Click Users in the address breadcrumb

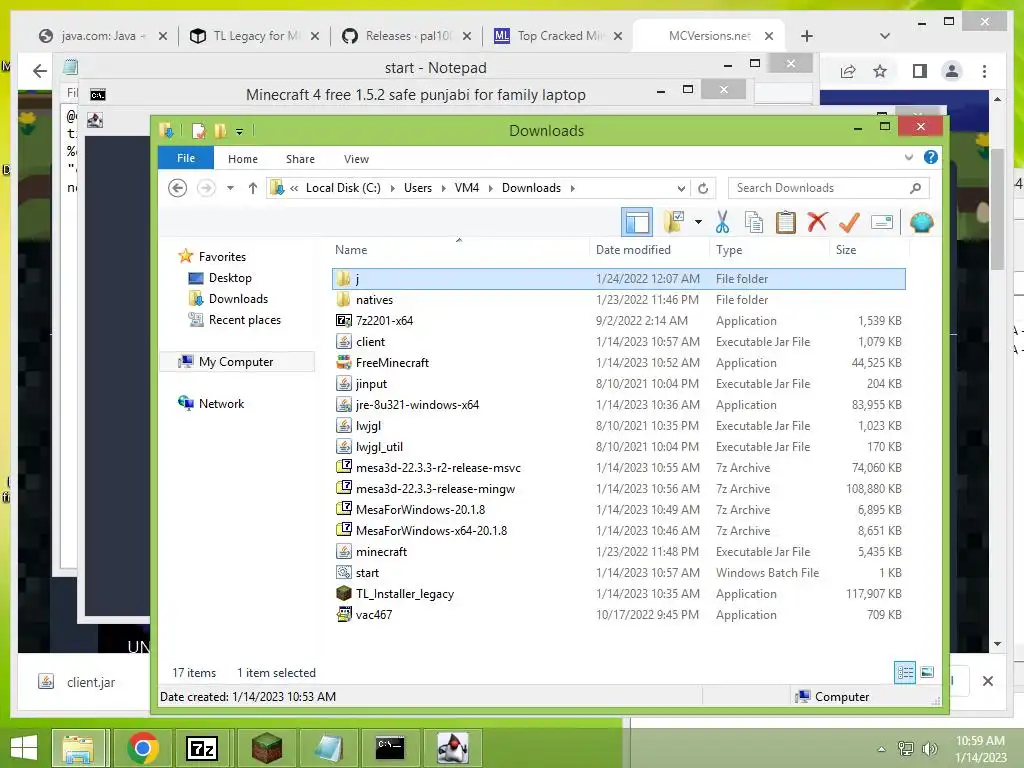[418, 188]
